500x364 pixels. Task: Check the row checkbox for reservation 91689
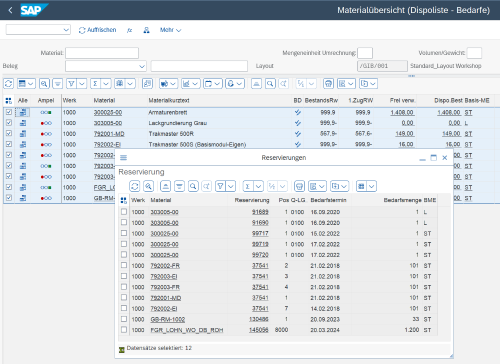tap(124, 212)
